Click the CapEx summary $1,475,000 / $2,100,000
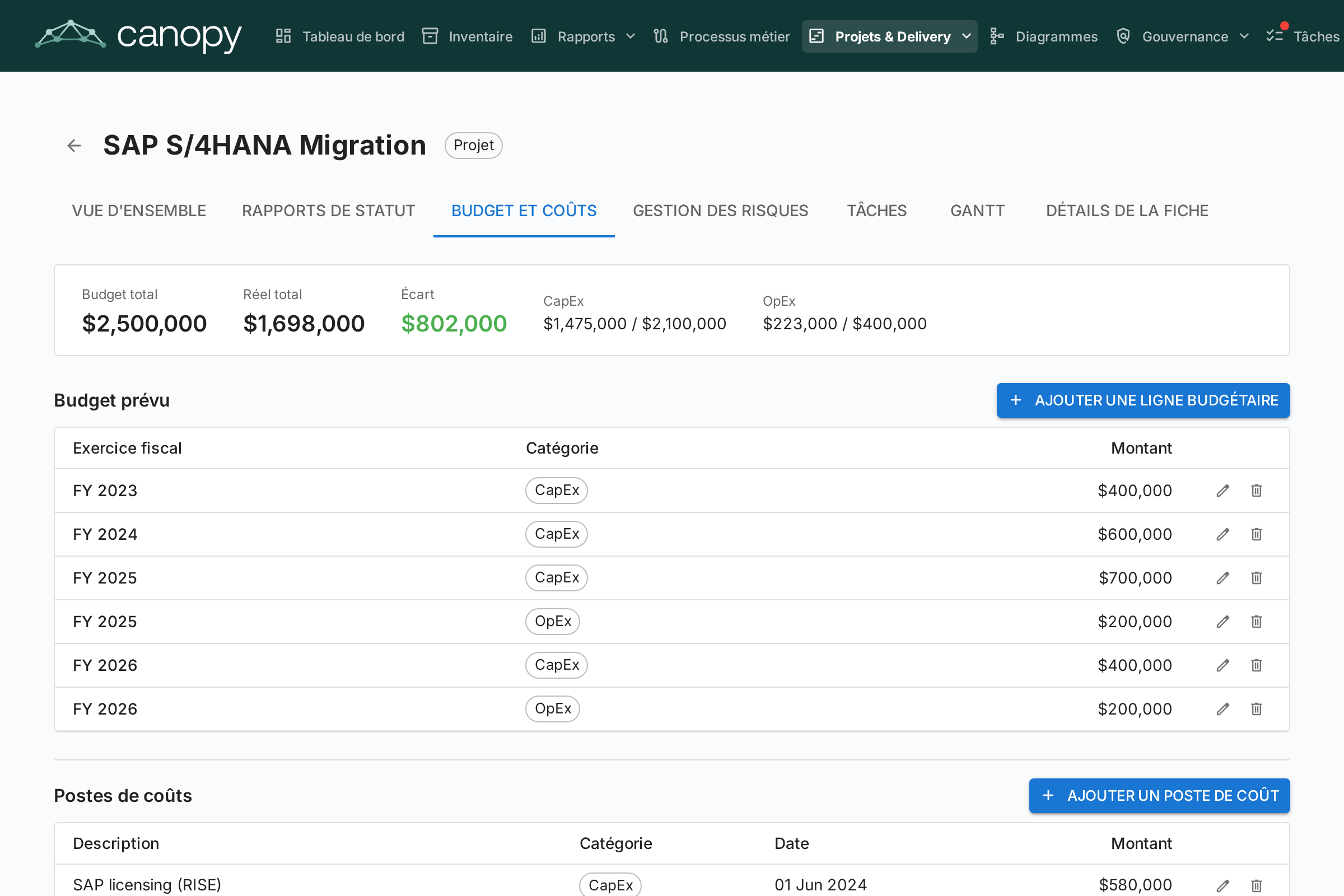Image resolution: width=1344 pixels, height=896 pixels. (x=635, y=324)
